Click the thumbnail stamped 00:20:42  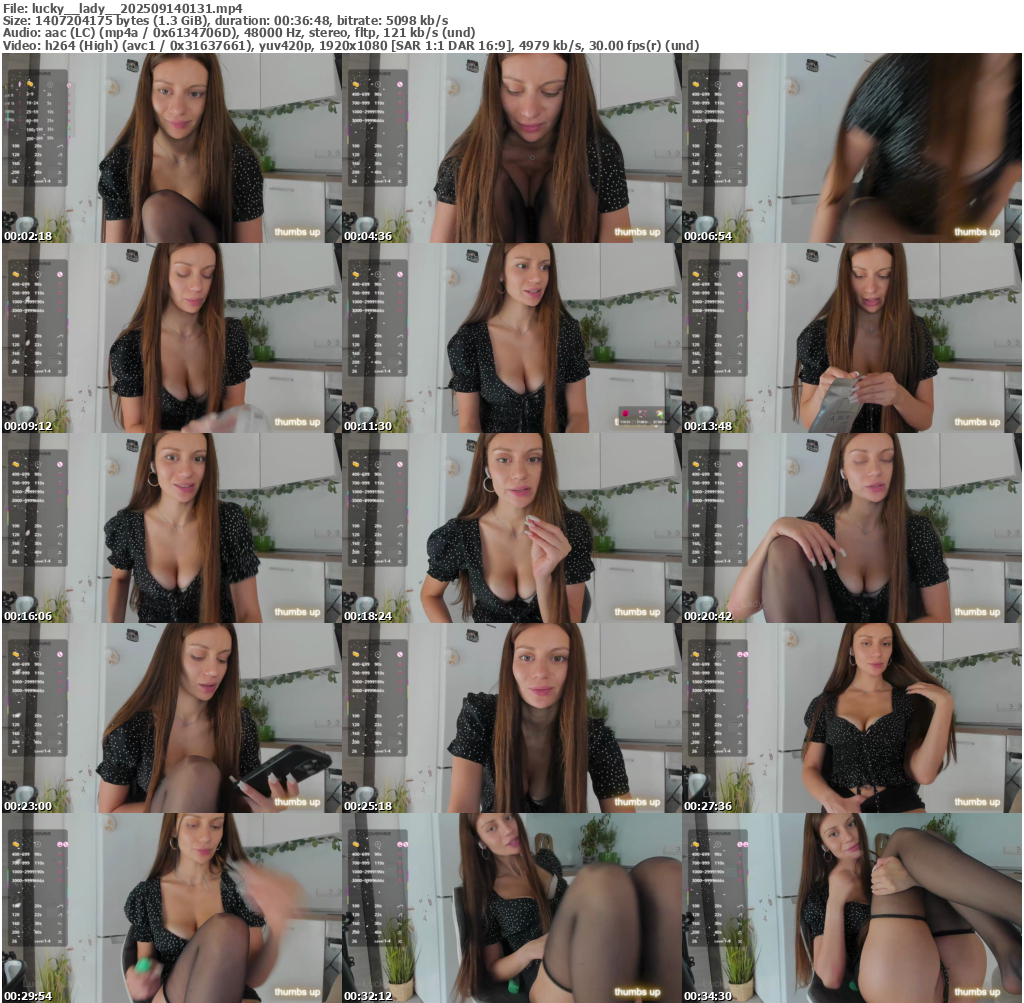pyautogui.click(x=852, y=528)
